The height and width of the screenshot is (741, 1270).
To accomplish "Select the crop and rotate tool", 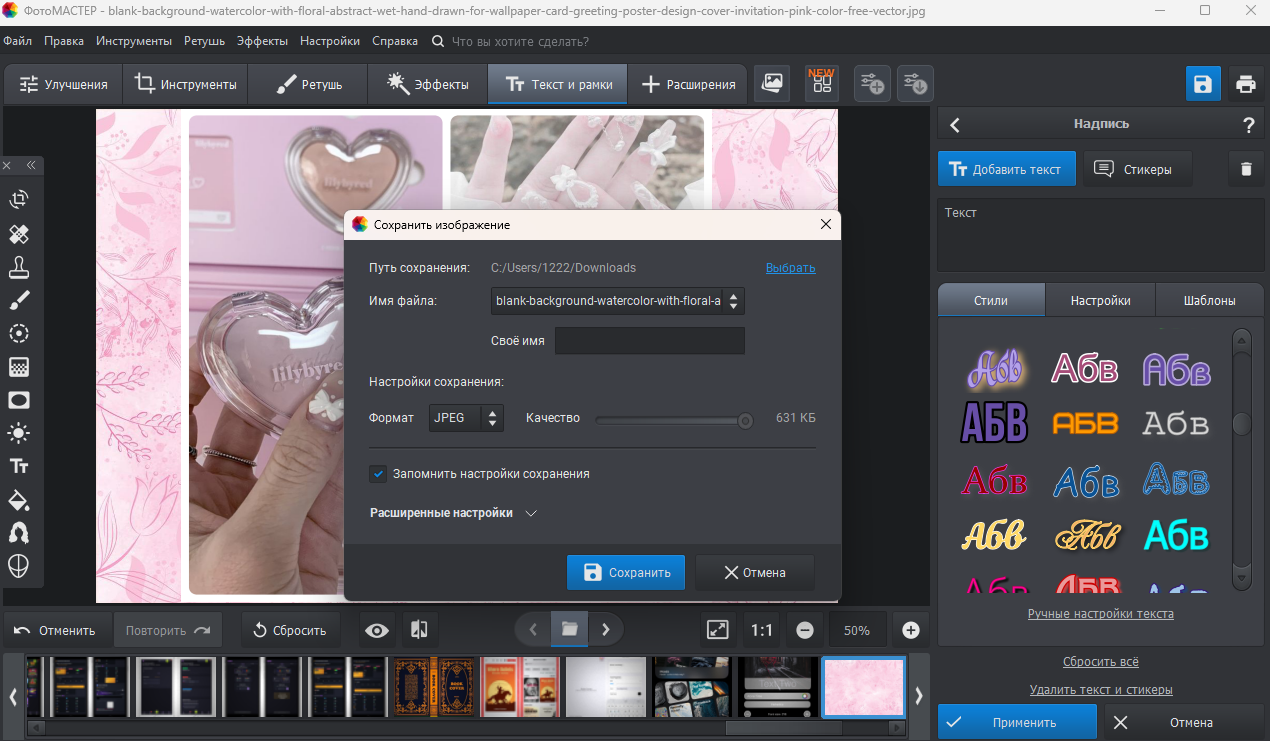I will (19, 200).
